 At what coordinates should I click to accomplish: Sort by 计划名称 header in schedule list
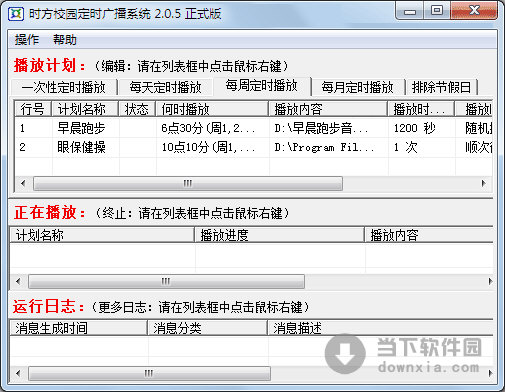(85, 109)
